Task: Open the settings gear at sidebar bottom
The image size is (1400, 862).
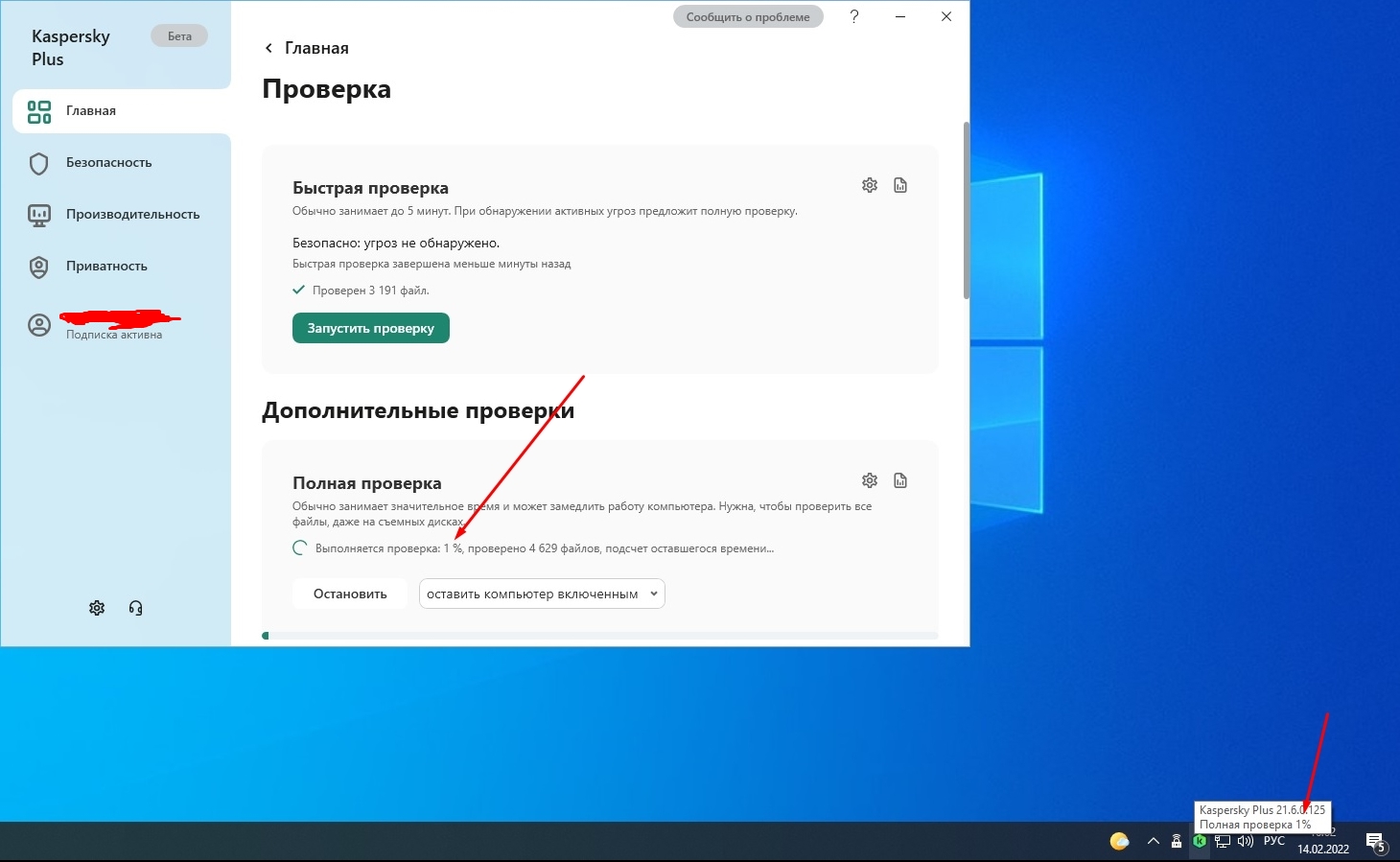Action: click(97, 608)
